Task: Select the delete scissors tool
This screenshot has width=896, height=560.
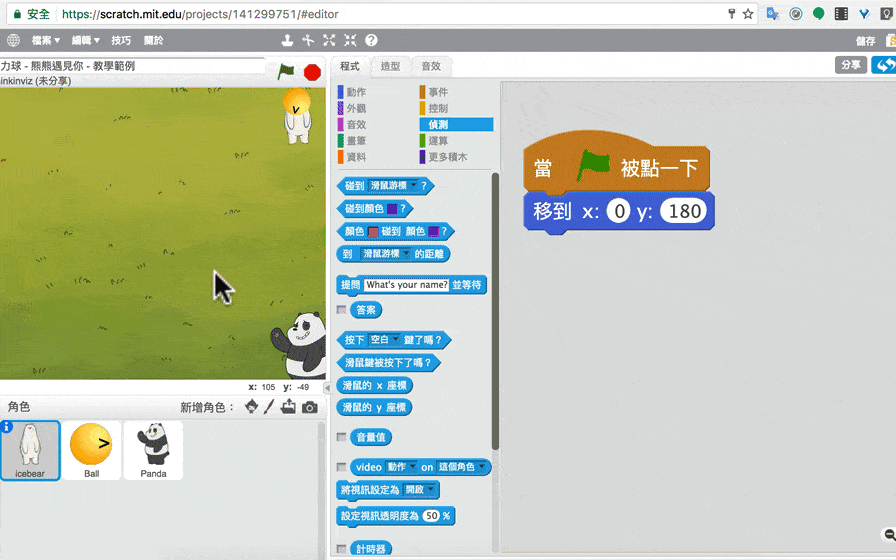Action: tap(309, 40)
